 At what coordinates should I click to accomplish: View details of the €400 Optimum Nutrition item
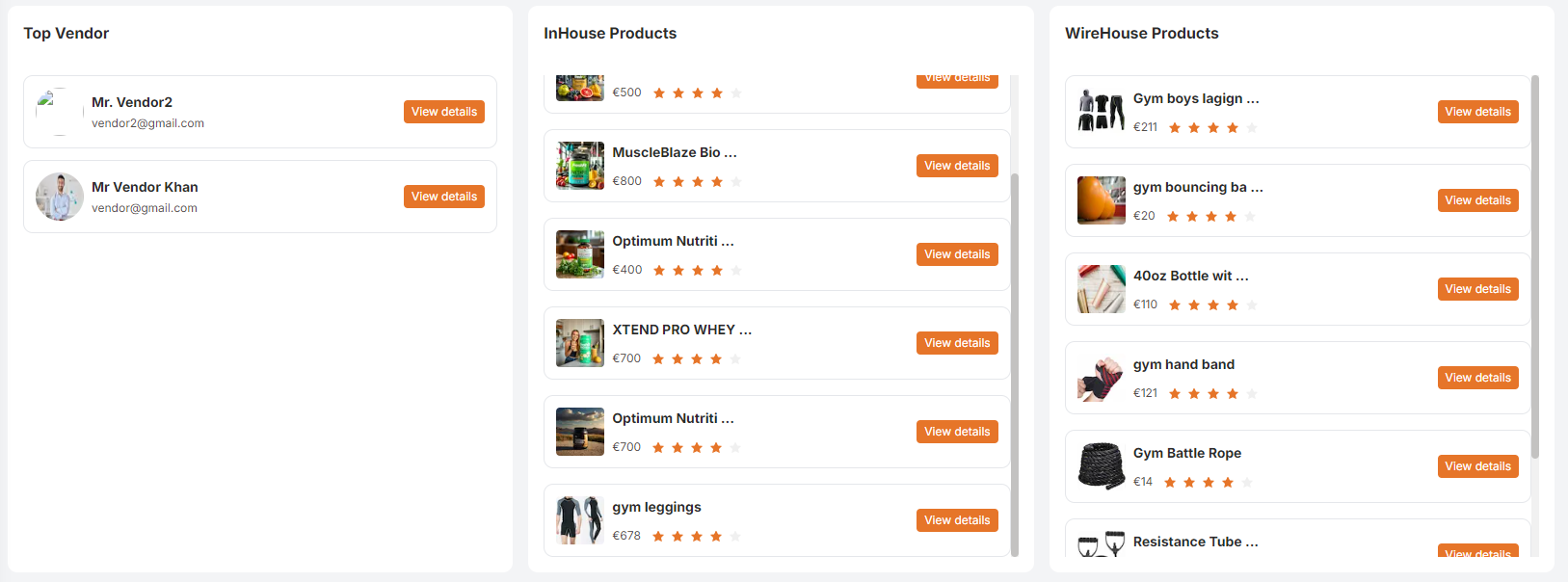pyautogui.click(x=957, y=254)
